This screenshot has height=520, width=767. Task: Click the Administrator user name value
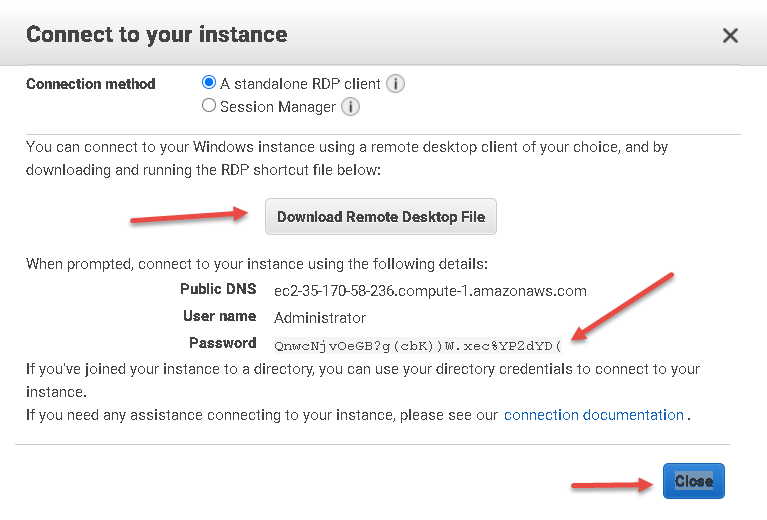pyautogui.click(x=320, y=318)
